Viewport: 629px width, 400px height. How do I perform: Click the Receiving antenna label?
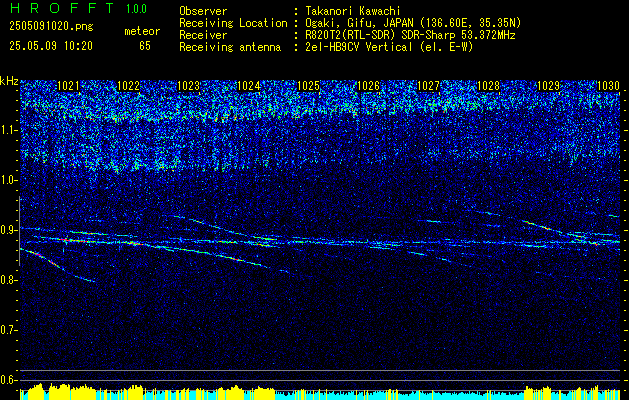(230, 47)
